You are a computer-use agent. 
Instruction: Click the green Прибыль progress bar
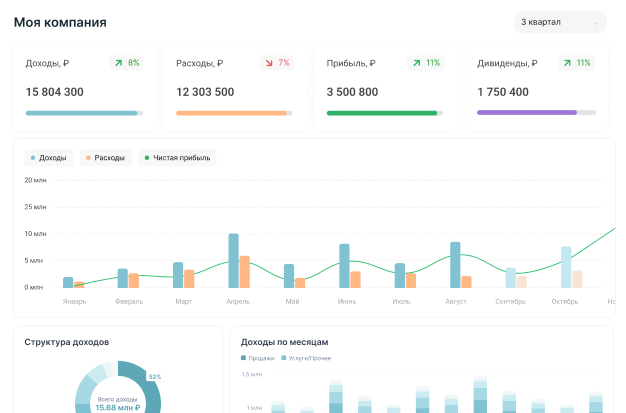coord(385,113)
